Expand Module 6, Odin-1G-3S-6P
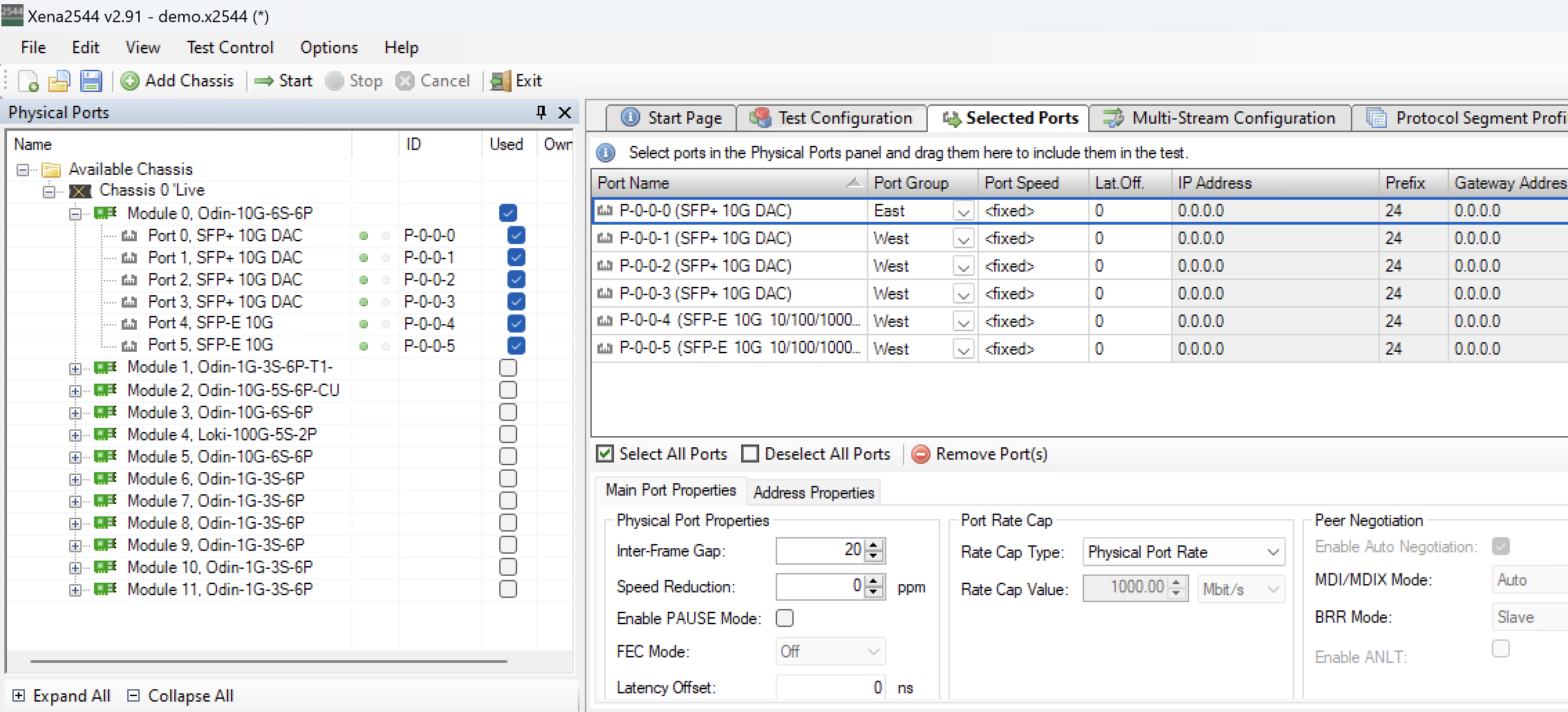This screenshot has height=712, width=1568. pos(75,479)
